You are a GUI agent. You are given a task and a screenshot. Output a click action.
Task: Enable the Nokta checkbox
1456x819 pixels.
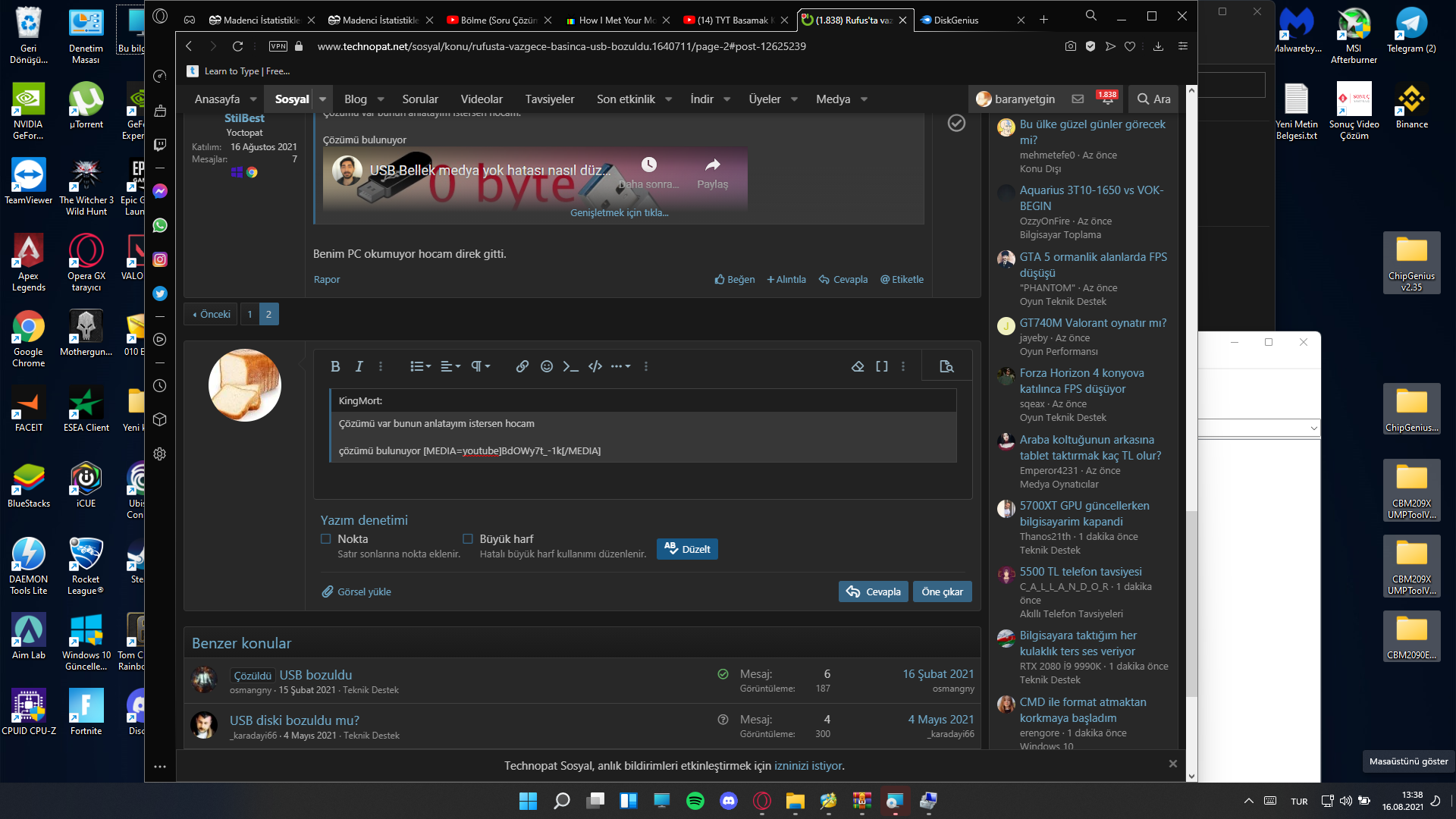pos(326,539)
